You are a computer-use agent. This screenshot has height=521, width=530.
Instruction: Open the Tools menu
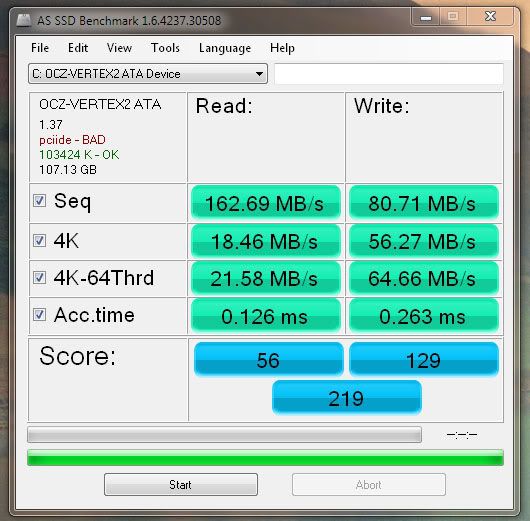tap(165, 48)
